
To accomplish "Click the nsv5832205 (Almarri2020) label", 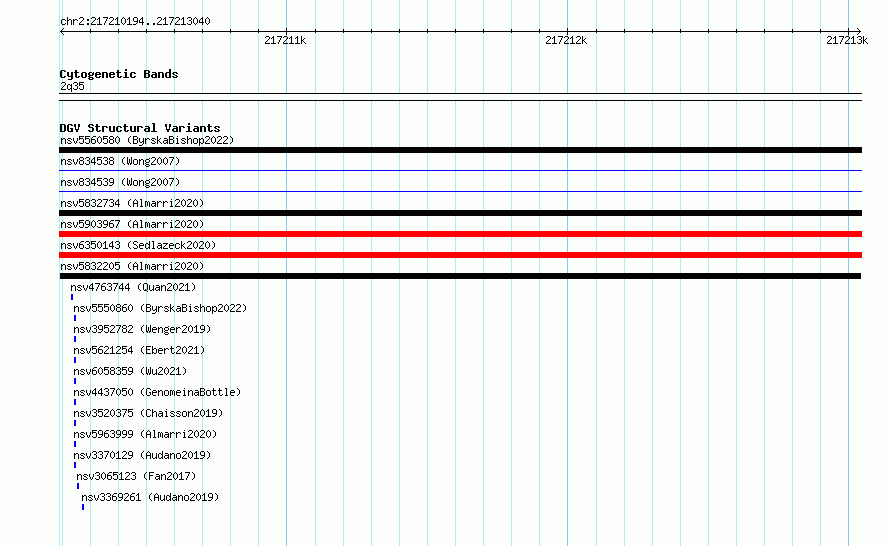I will point(132,266).
